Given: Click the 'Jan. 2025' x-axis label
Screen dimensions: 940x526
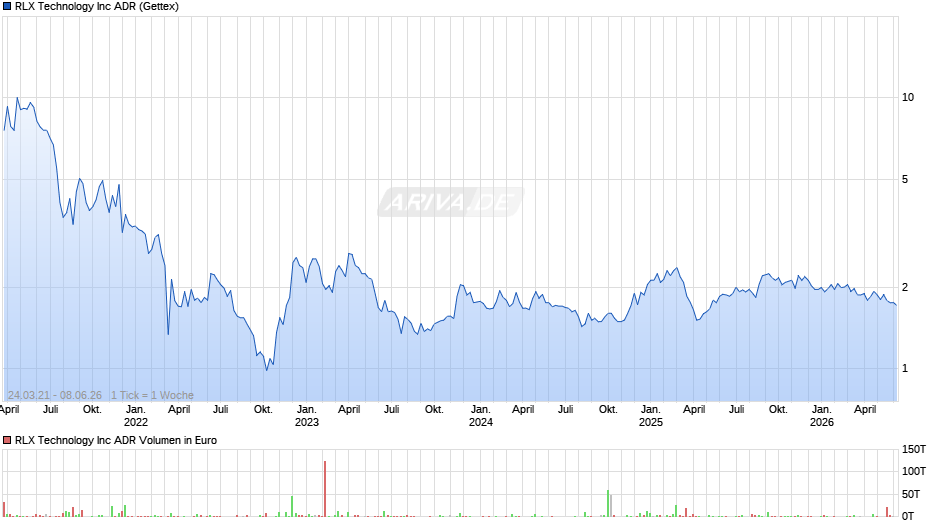Looking at the screenshot, I should 650,416.
